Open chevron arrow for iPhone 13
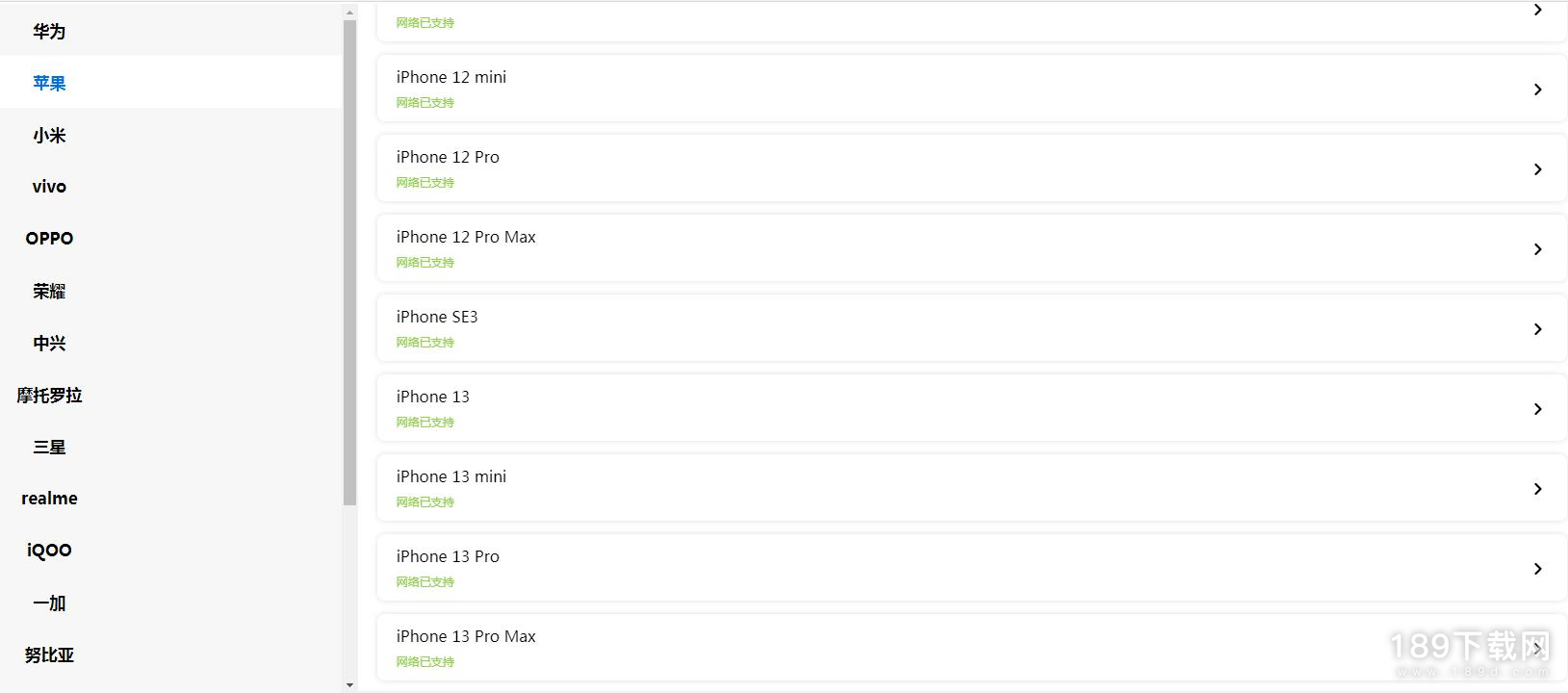Screen dimensions: 1568x693 click(x=1537, y=409)
